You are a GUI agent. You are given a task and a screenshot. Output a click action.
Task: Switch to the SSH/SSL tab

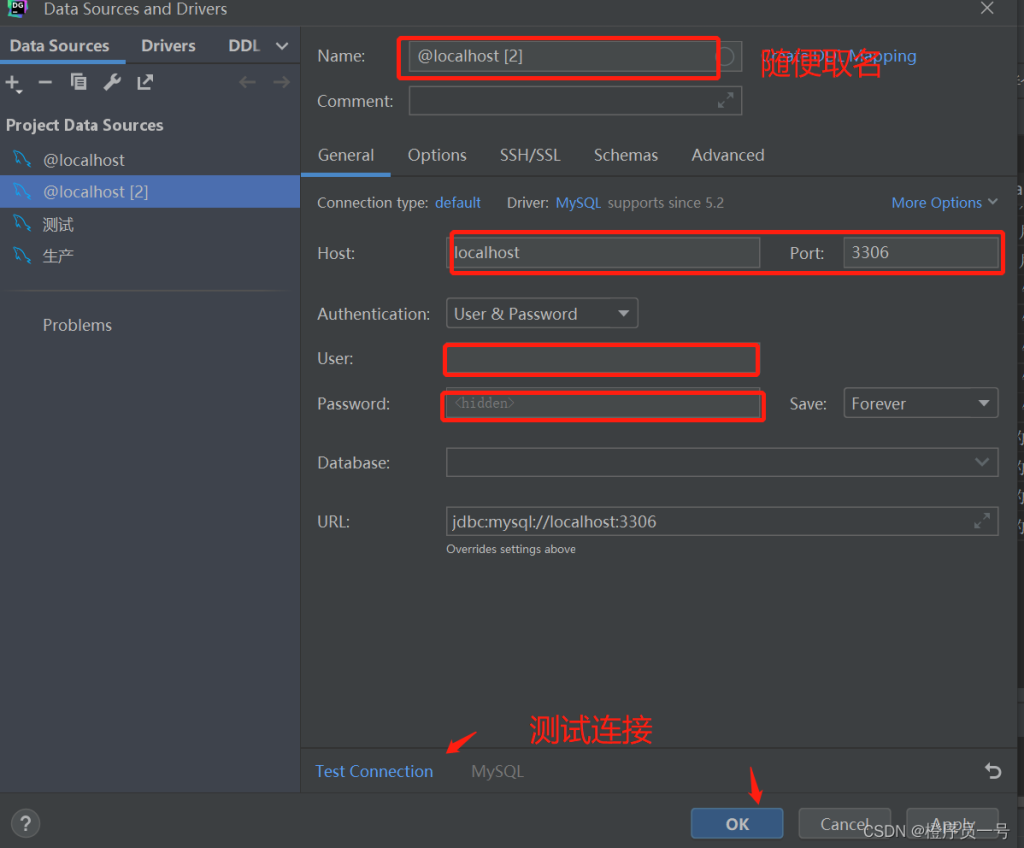(x=530, y=155)
